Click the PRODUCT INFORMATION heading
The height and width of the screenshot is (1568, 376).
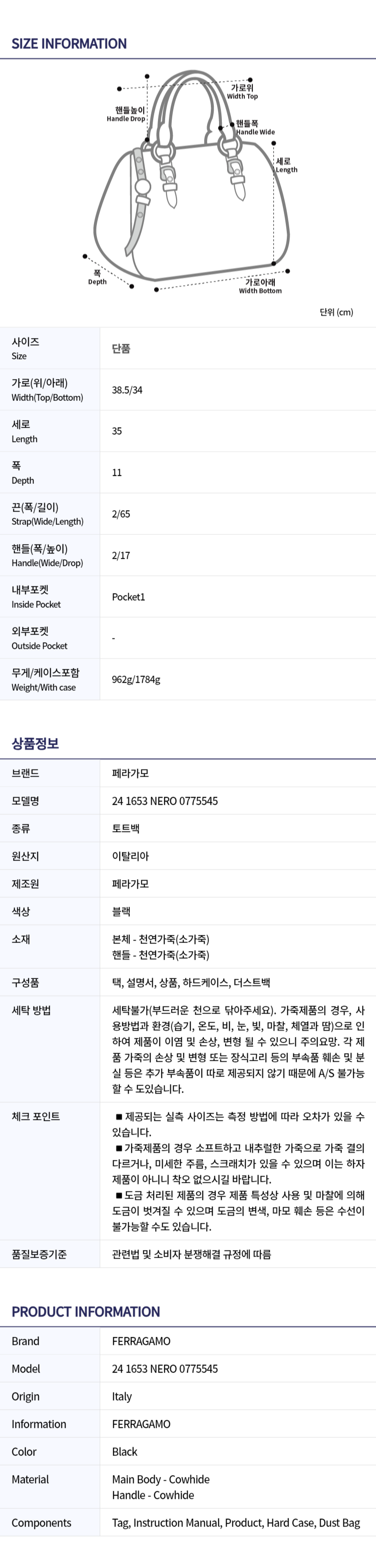85,1312
